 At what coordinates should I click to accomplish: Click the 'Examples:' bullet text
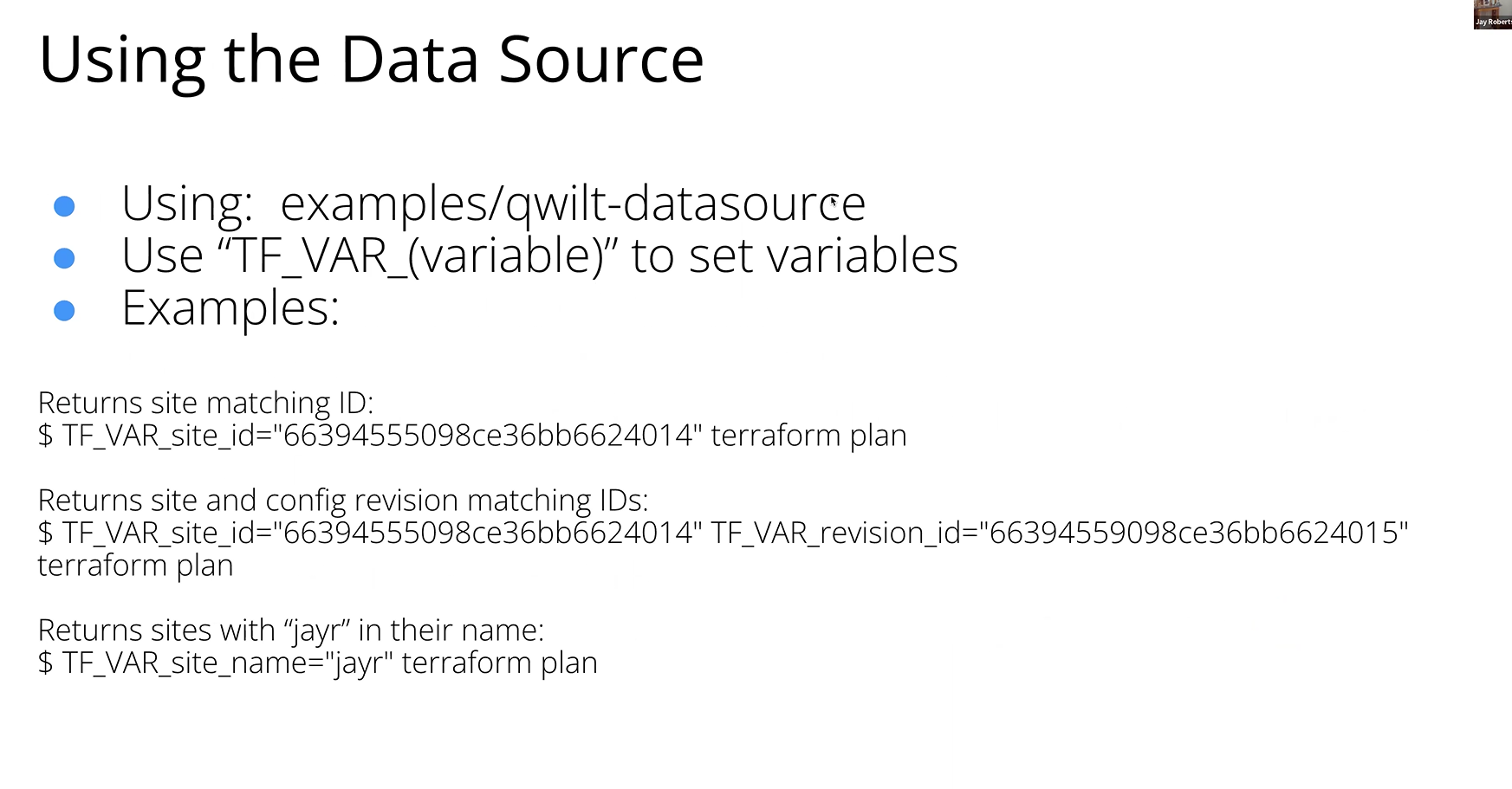230,308
